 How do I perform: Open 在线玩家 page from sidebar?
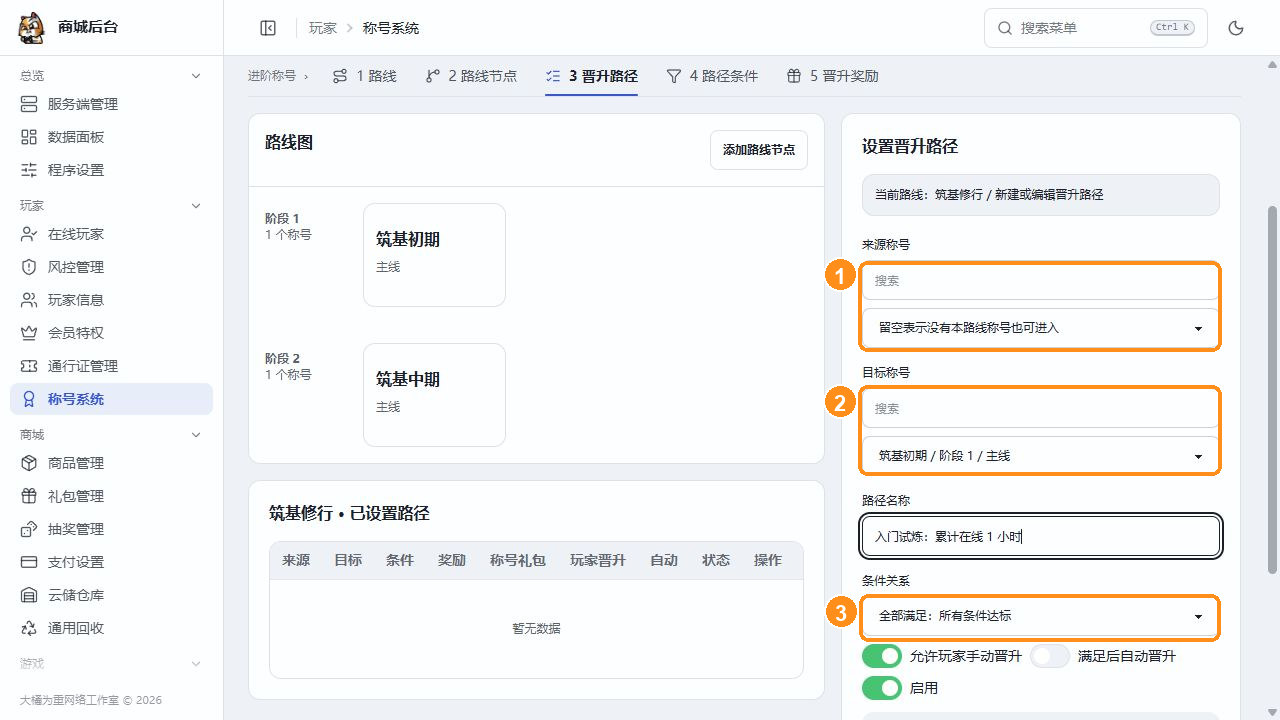pos(111,234)
